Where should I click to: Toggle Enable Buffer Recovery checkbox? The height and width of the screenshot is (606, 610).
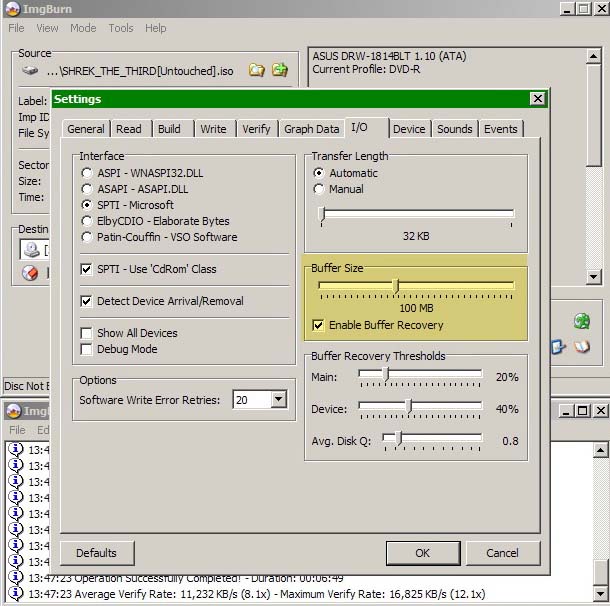coord(318,325)
